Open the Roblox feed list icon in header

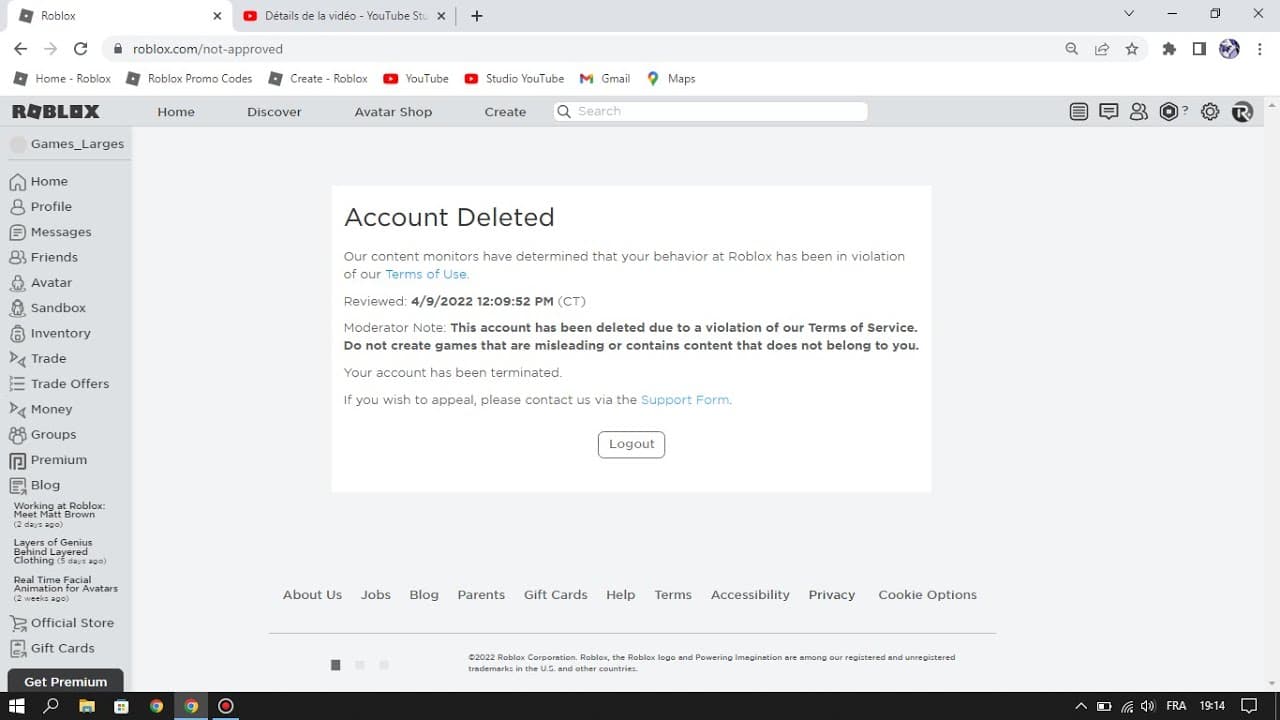tap(1078, 112)
